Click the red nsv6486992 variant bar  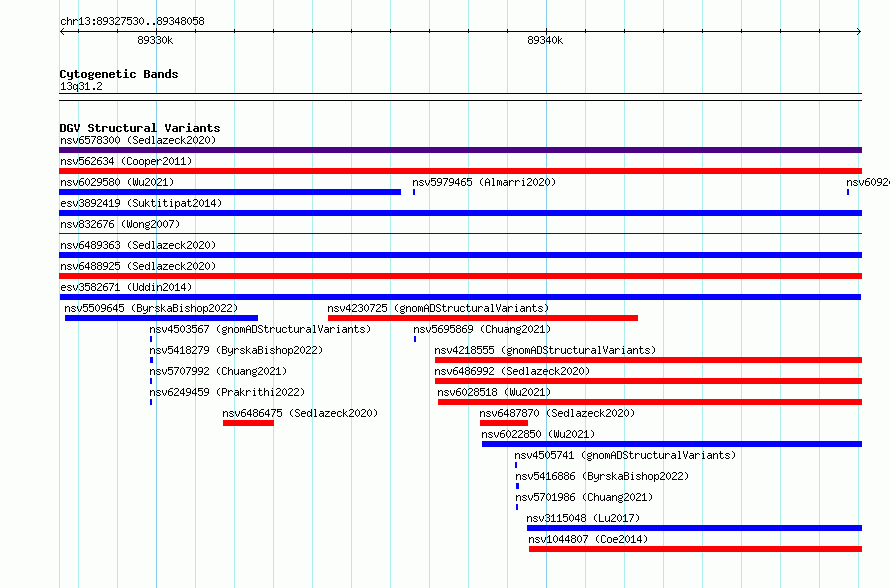coord(648,381)
